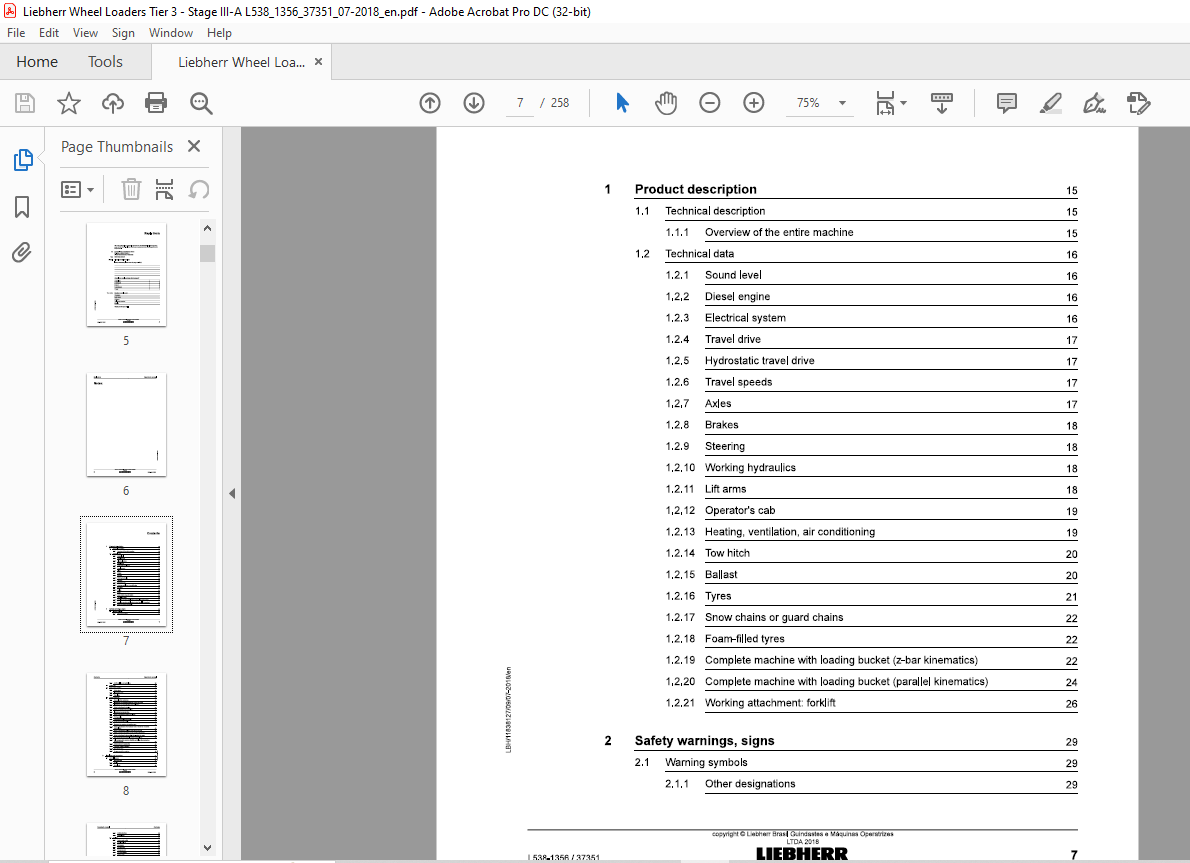Click the insert/print pages thumbnail icon
1190x863 pixels.
(x=165, y=189)
